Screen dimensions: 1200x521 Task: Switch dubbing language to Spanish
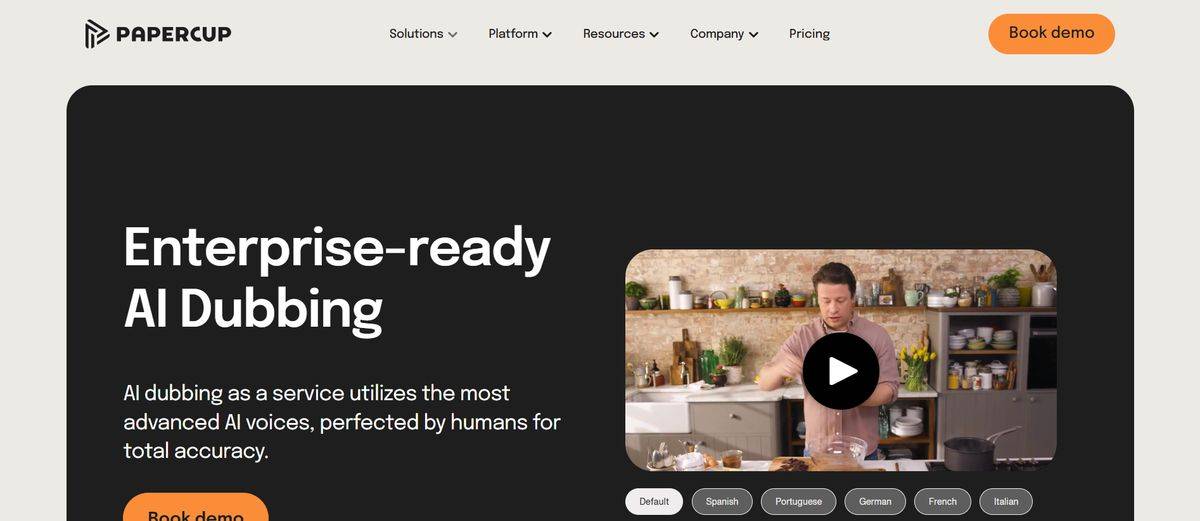coord(722,502)
